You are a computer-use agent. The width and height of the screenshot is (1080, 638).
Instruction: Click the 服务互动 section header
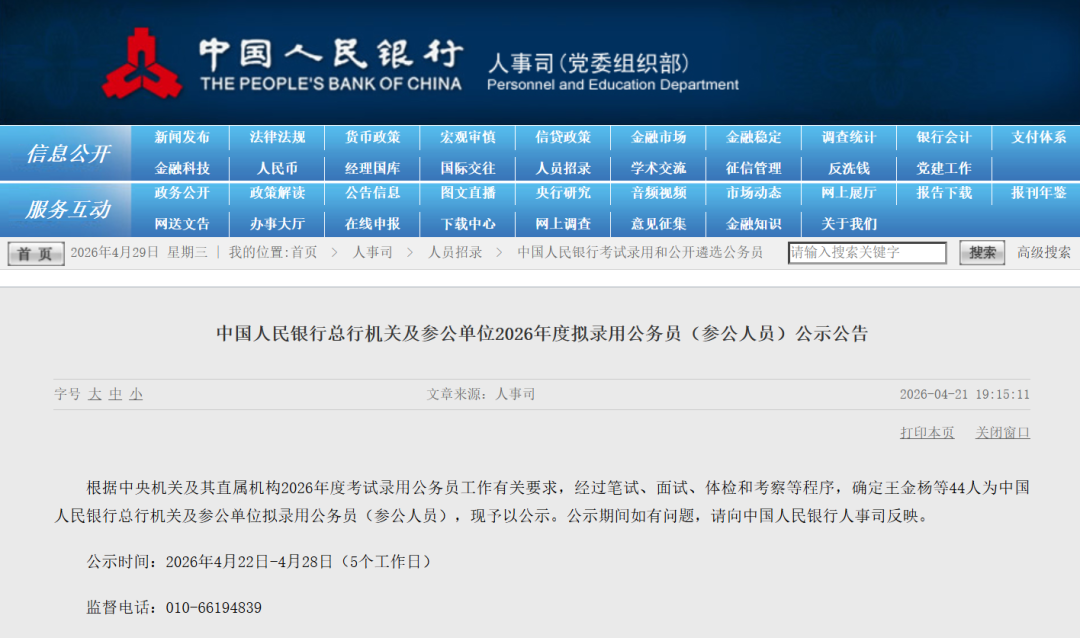tap(68, 209)
